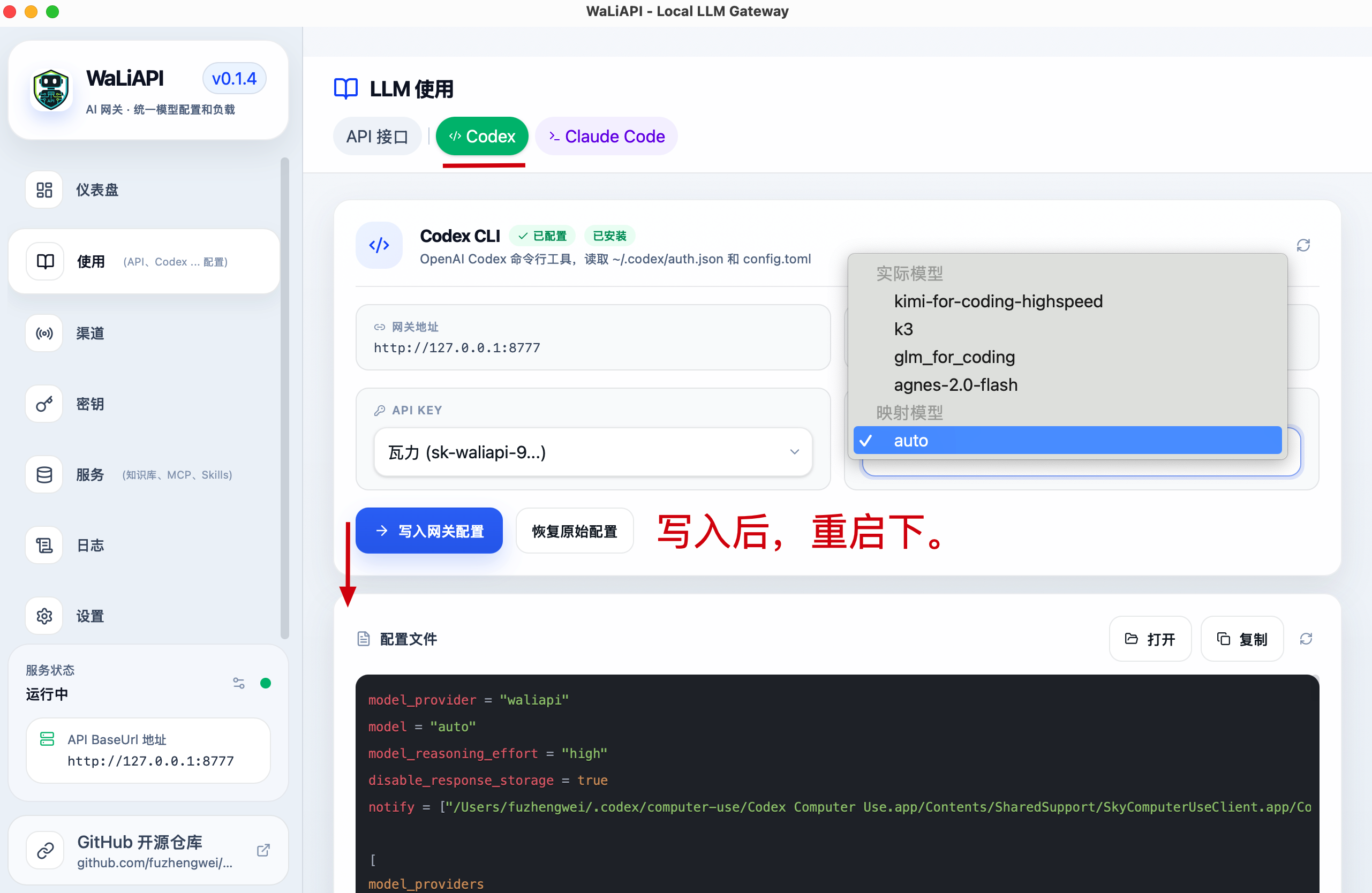Click the scroll icon for 日志

[44, 545]
